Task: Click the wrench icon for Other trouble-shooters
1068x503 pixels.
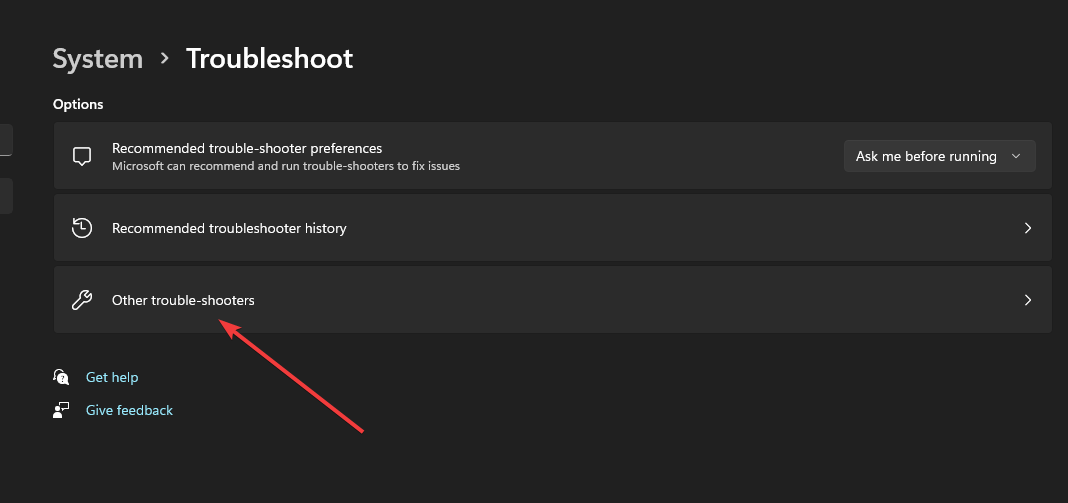Action: coord(82,300)
